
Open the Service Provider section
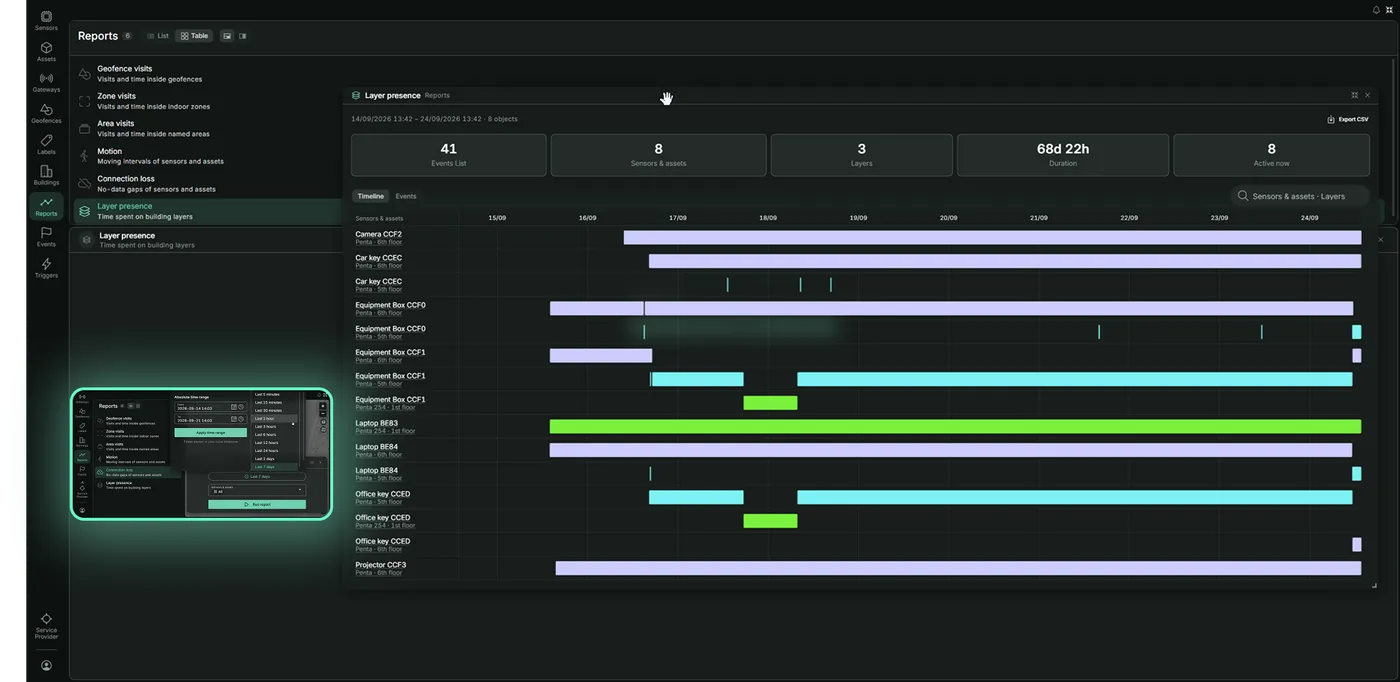[46, 627]
